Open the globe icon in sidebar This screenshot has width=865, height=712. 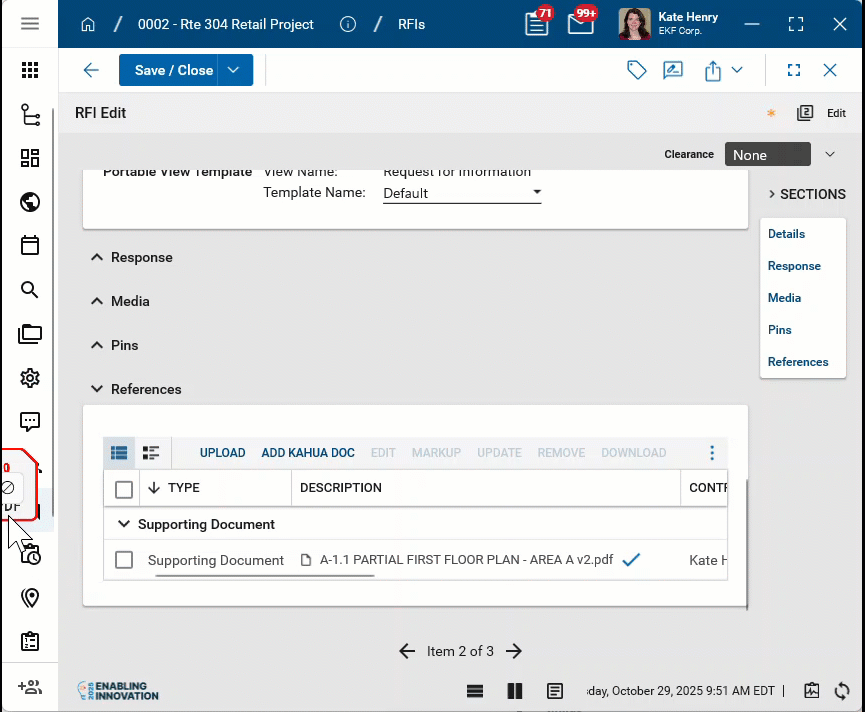pyautogui.click(x=30, y=202)
